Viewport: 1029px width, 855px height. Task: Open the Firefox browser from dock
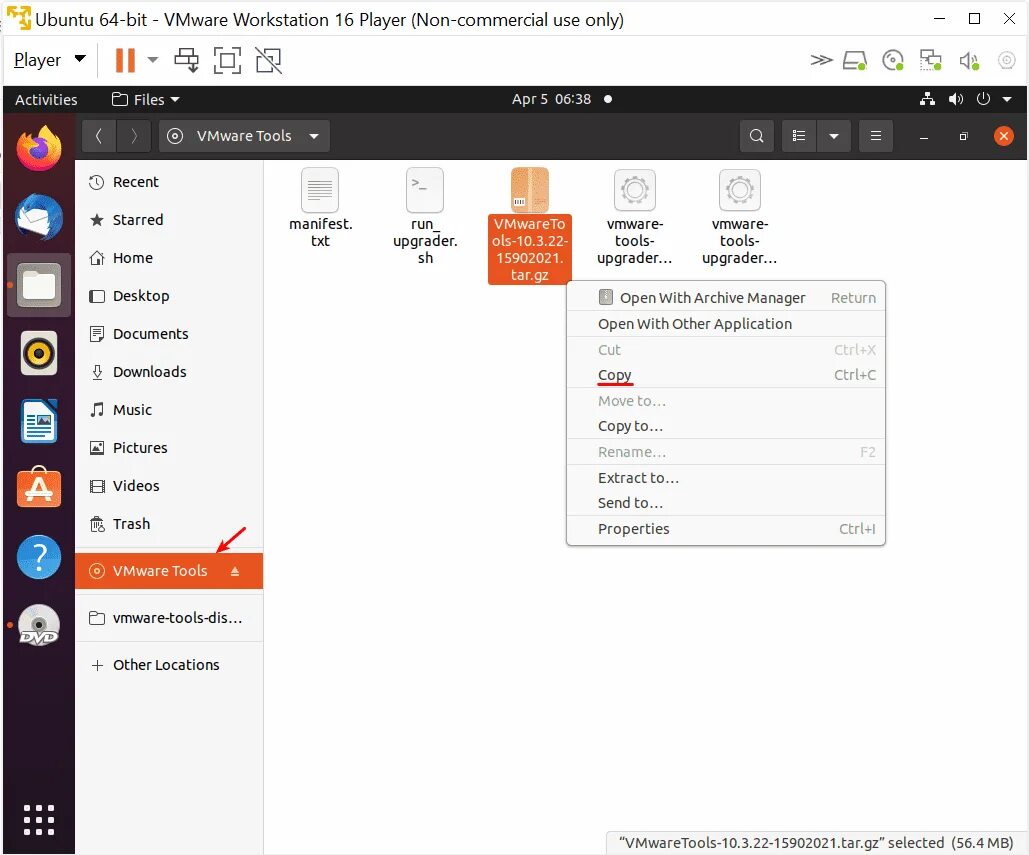(x=39, y=148)
